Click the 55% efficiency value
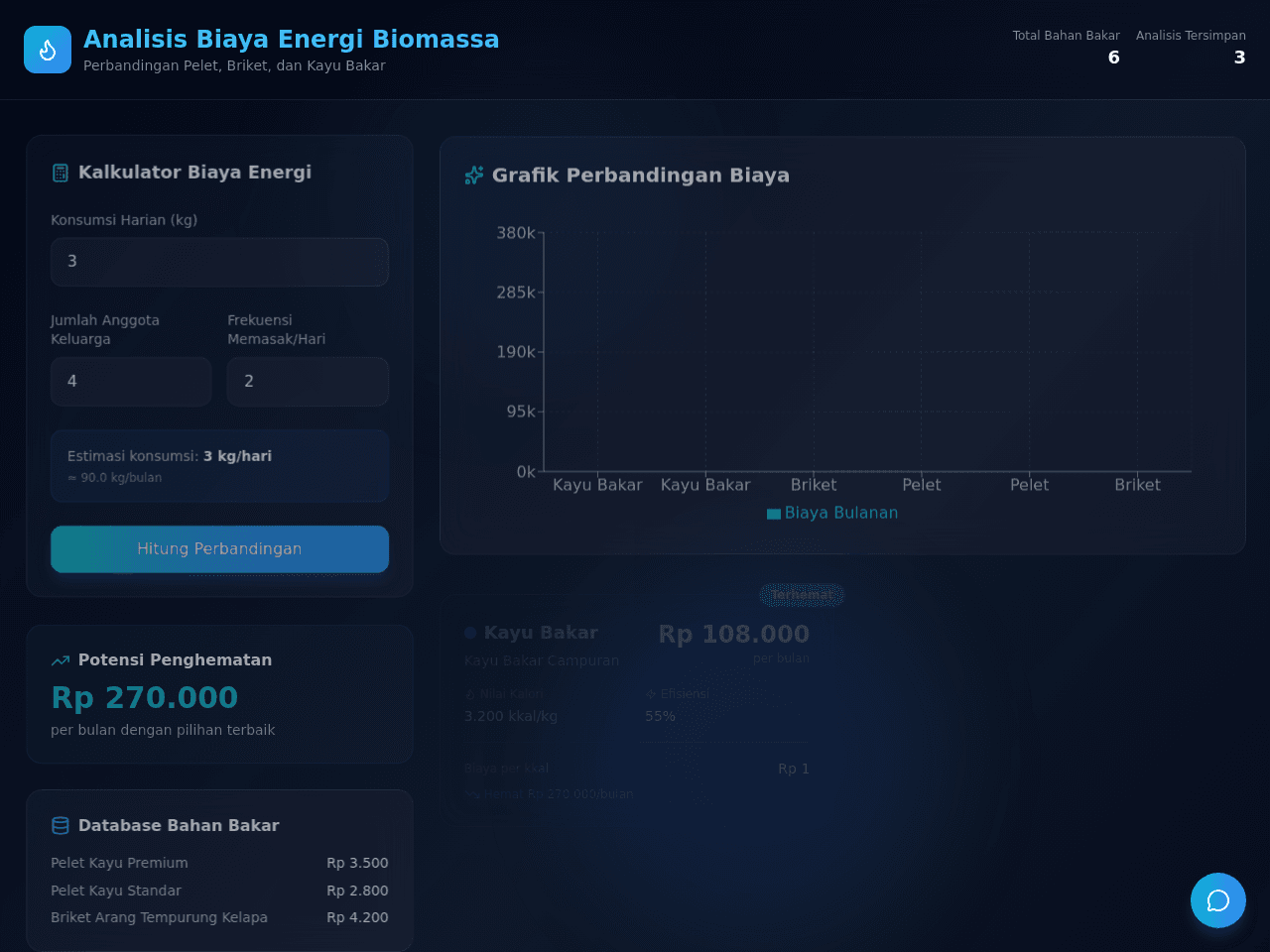The image size is (1270, 952). [660, 716]
